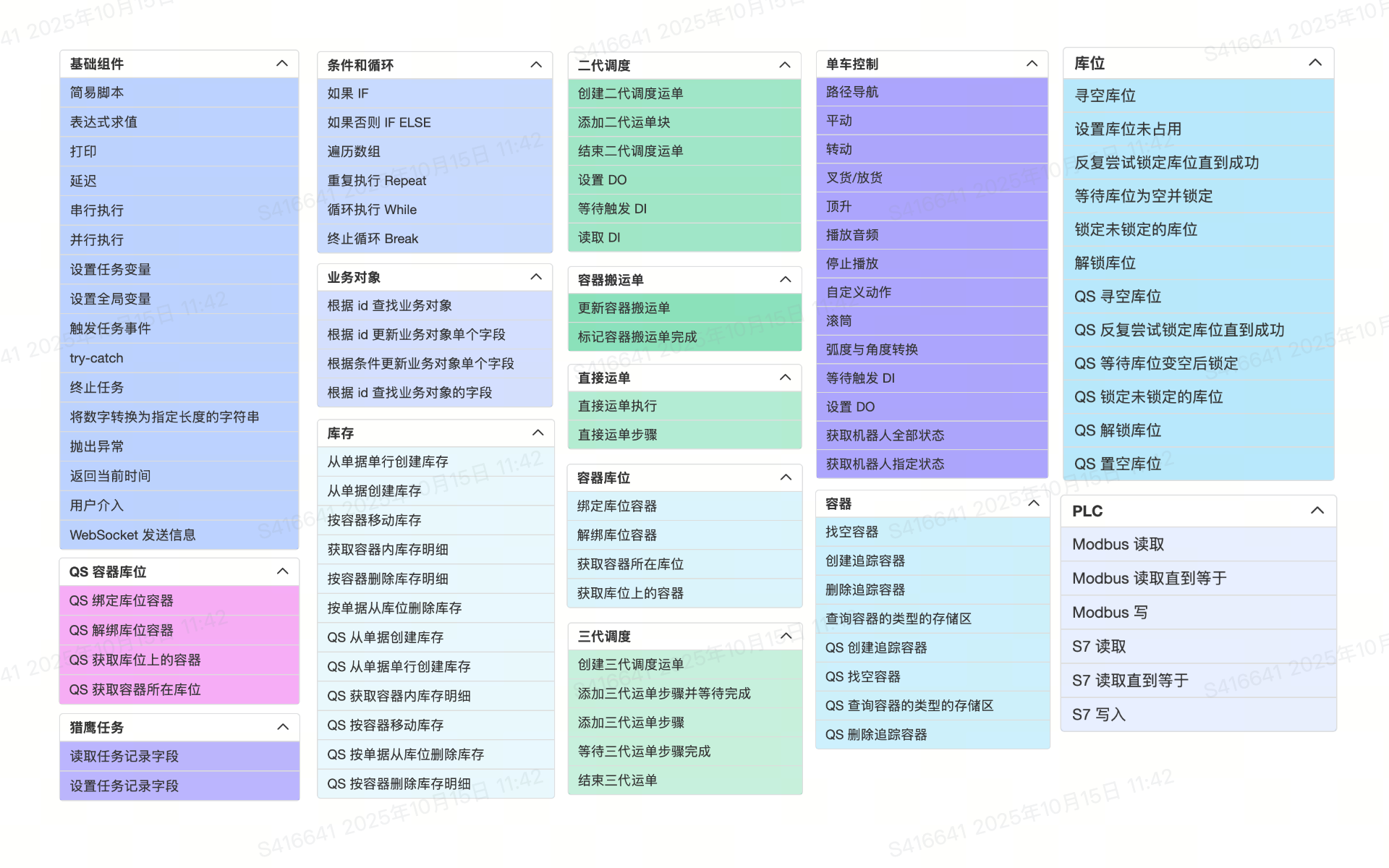The height and width of the screenshot is (868, 1389).
Task: Collapse the 容器搬运单 group arrow
Action: 786,279
